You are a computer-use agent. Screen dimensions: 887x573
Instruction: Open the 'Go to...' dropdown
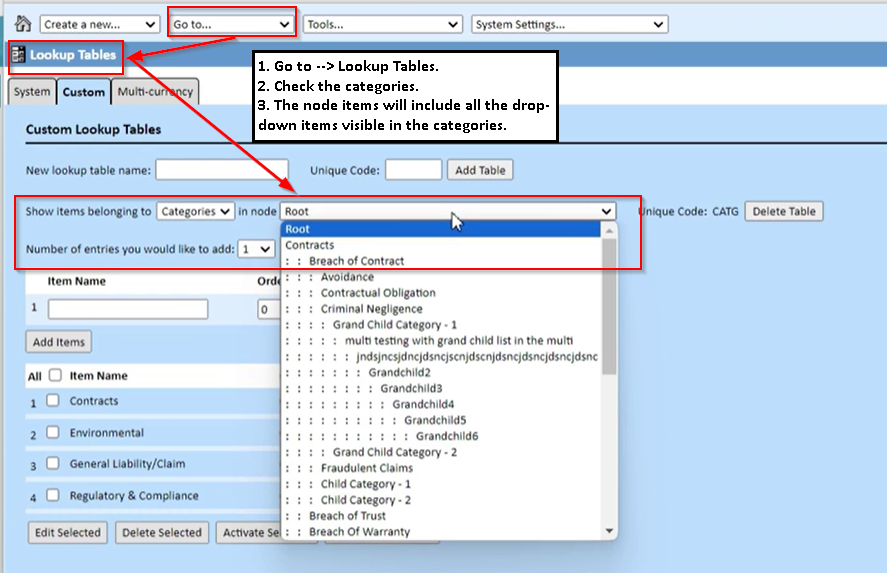[232, 24]
